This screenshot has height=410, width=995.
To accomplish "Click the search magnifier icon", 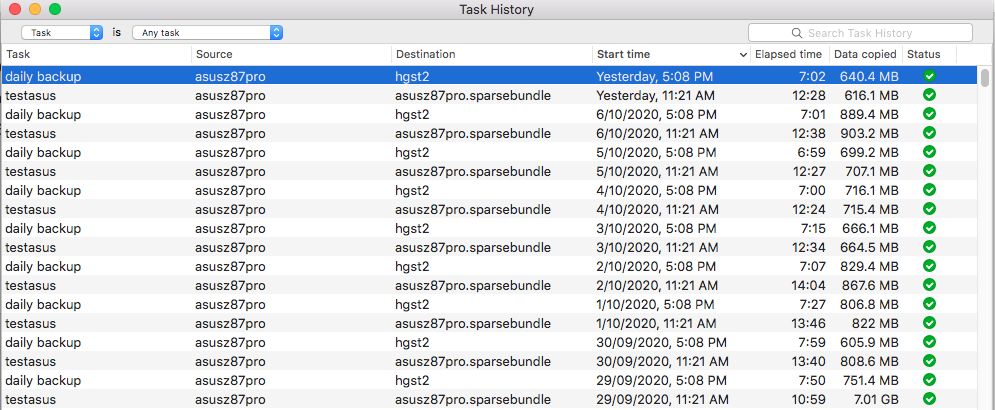I will point(797,33).
